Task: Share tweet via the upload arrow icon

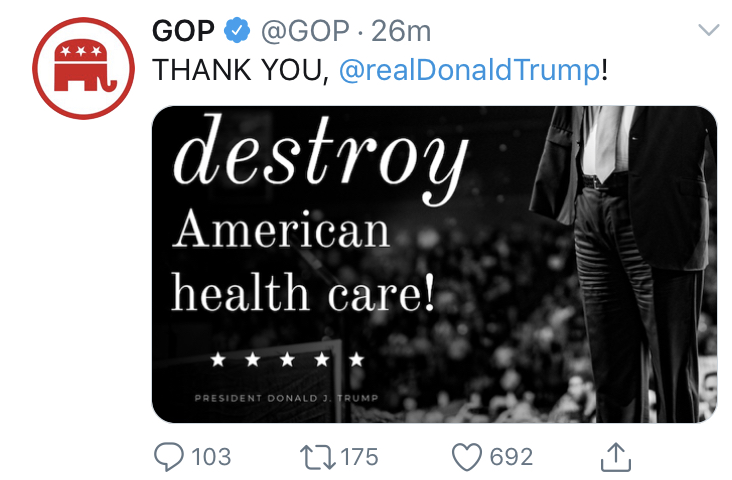Action: [616, 457]
